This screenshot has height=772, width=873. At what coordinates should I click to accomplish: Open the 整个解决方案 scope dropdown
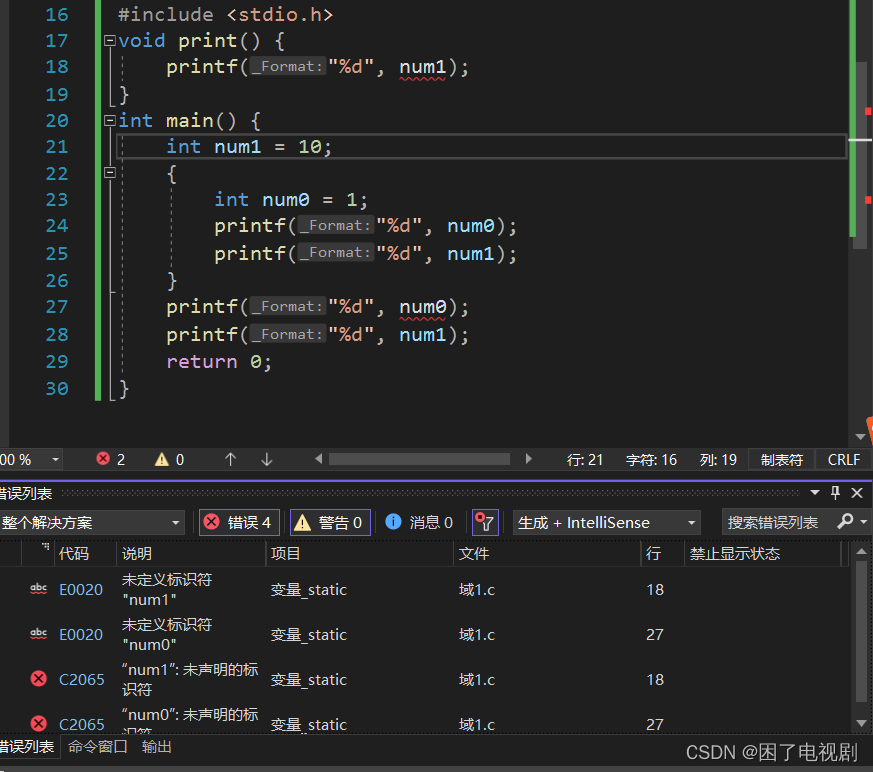click(x=90, y=522)
